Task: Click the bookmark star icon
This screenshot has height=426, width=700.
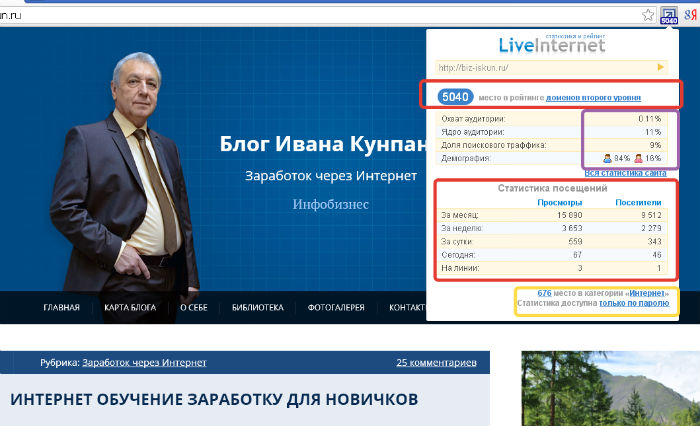Action: [648, 15]
